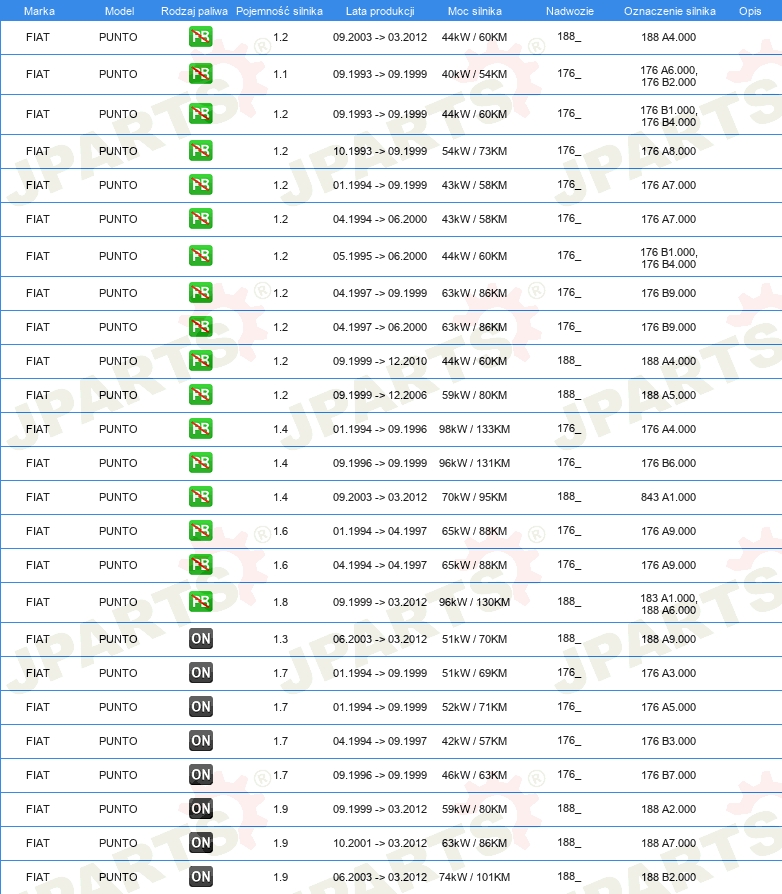The height and width of the screenshot is (894, 782).
Task: Click the 10.1993 -> 09.1999 production years cell
Action: pyautogui.click(x=380, y=151)
